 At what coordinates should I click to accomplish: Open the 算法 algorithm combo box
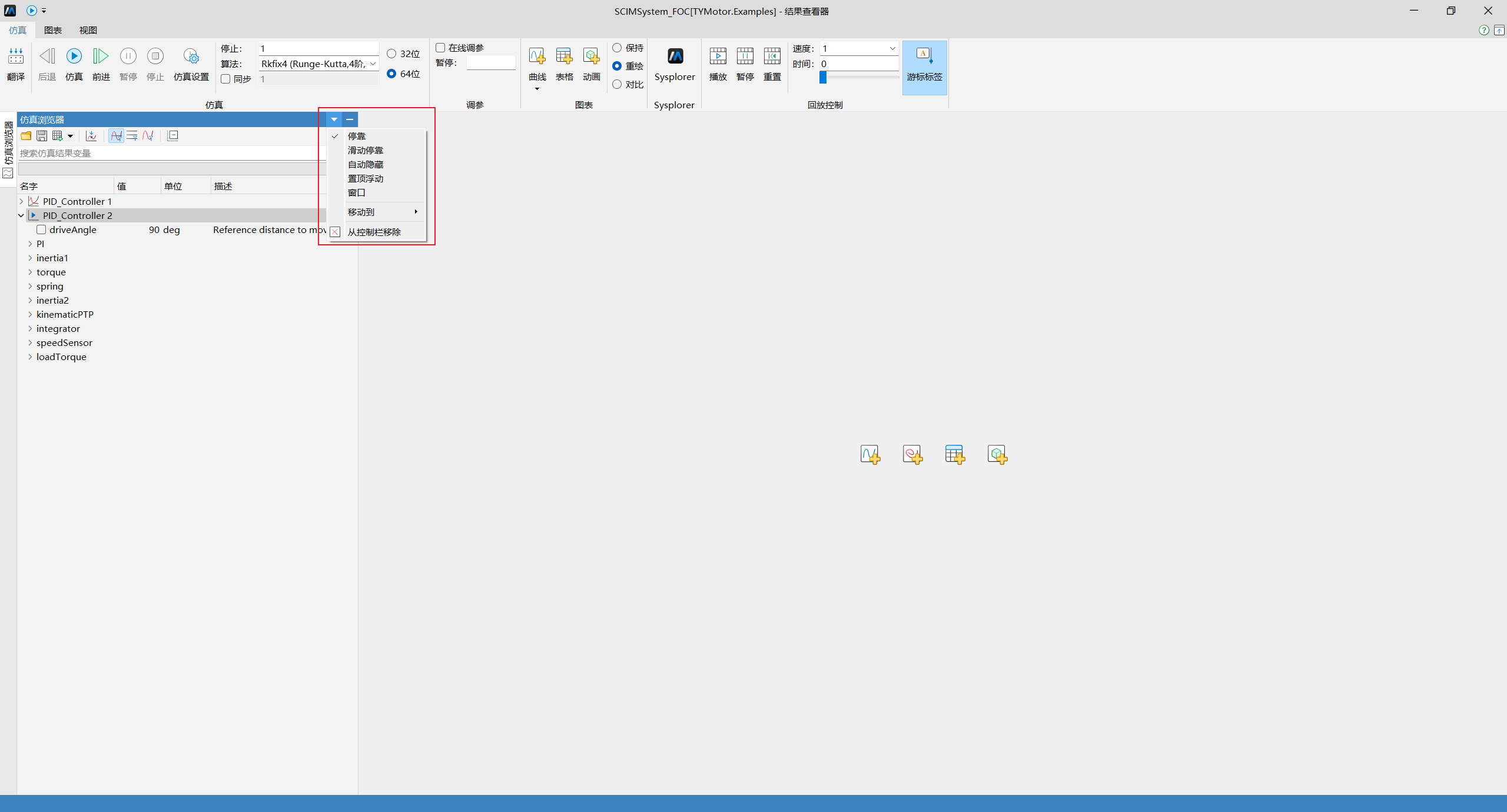pos(318,64)
